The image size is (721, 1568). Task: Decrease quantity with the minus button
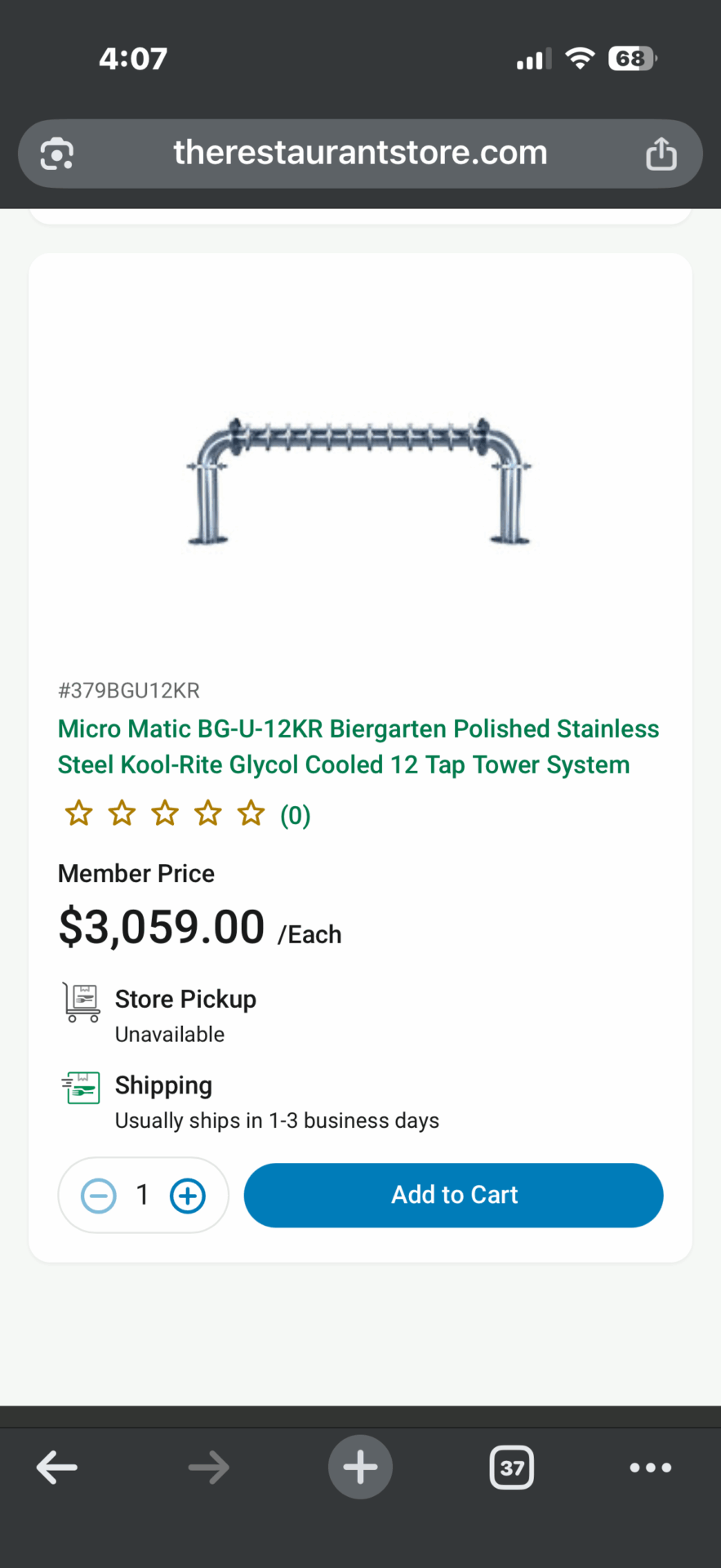[x=99, y=1196]
